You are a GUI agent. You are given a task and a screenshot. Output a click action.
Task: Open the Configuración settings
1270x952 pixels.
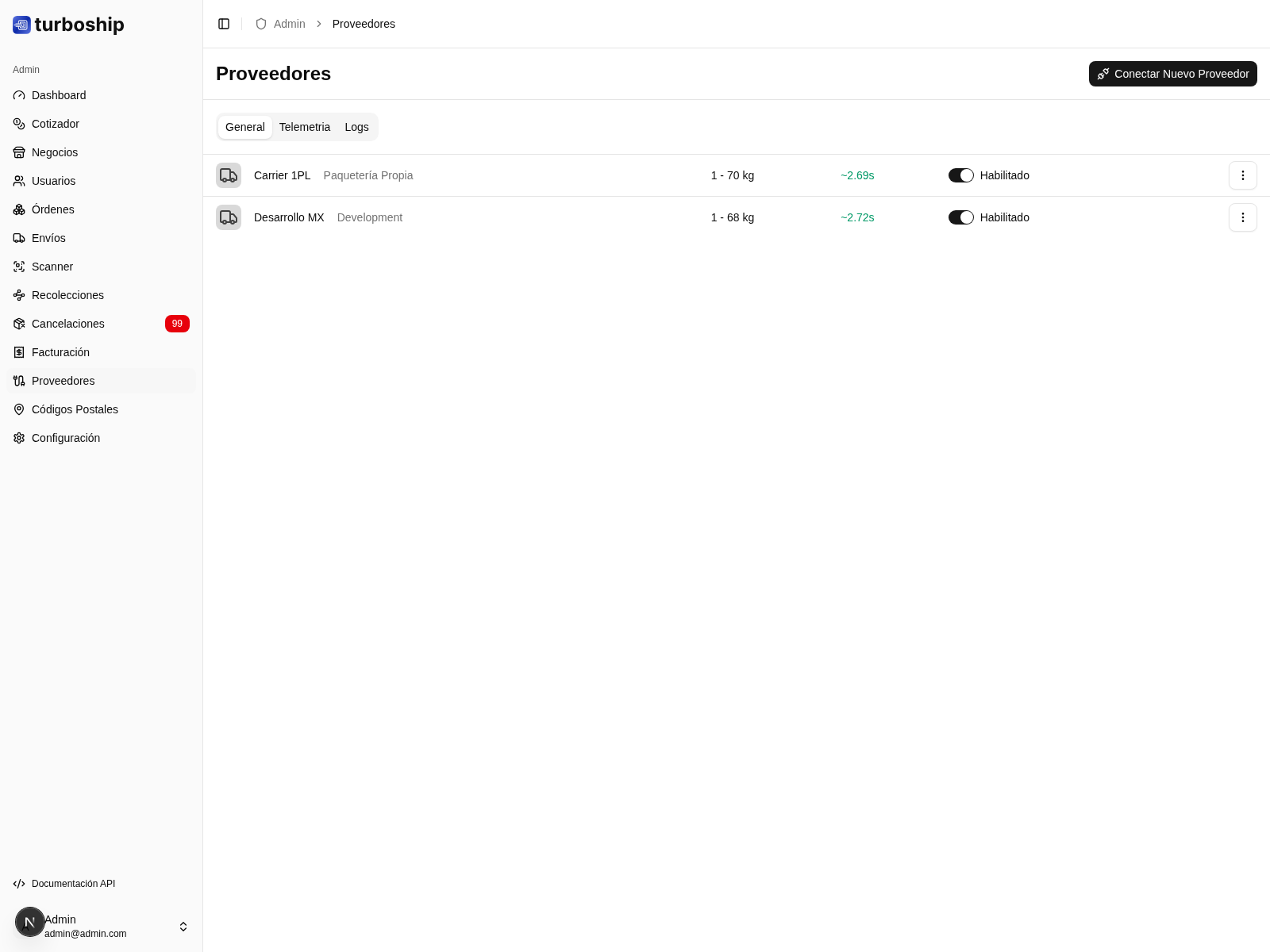66,438
